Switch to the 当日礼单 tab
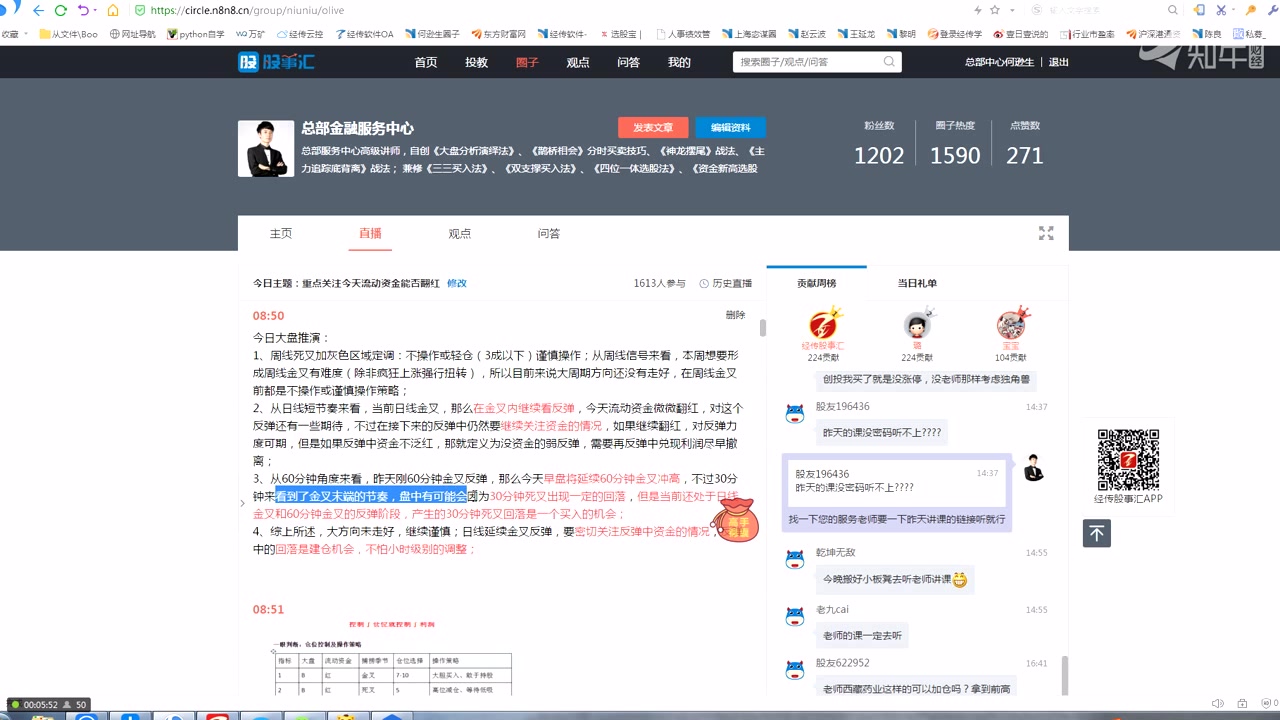Viewport: 1280px width, 720px height. tap(917, 283)
